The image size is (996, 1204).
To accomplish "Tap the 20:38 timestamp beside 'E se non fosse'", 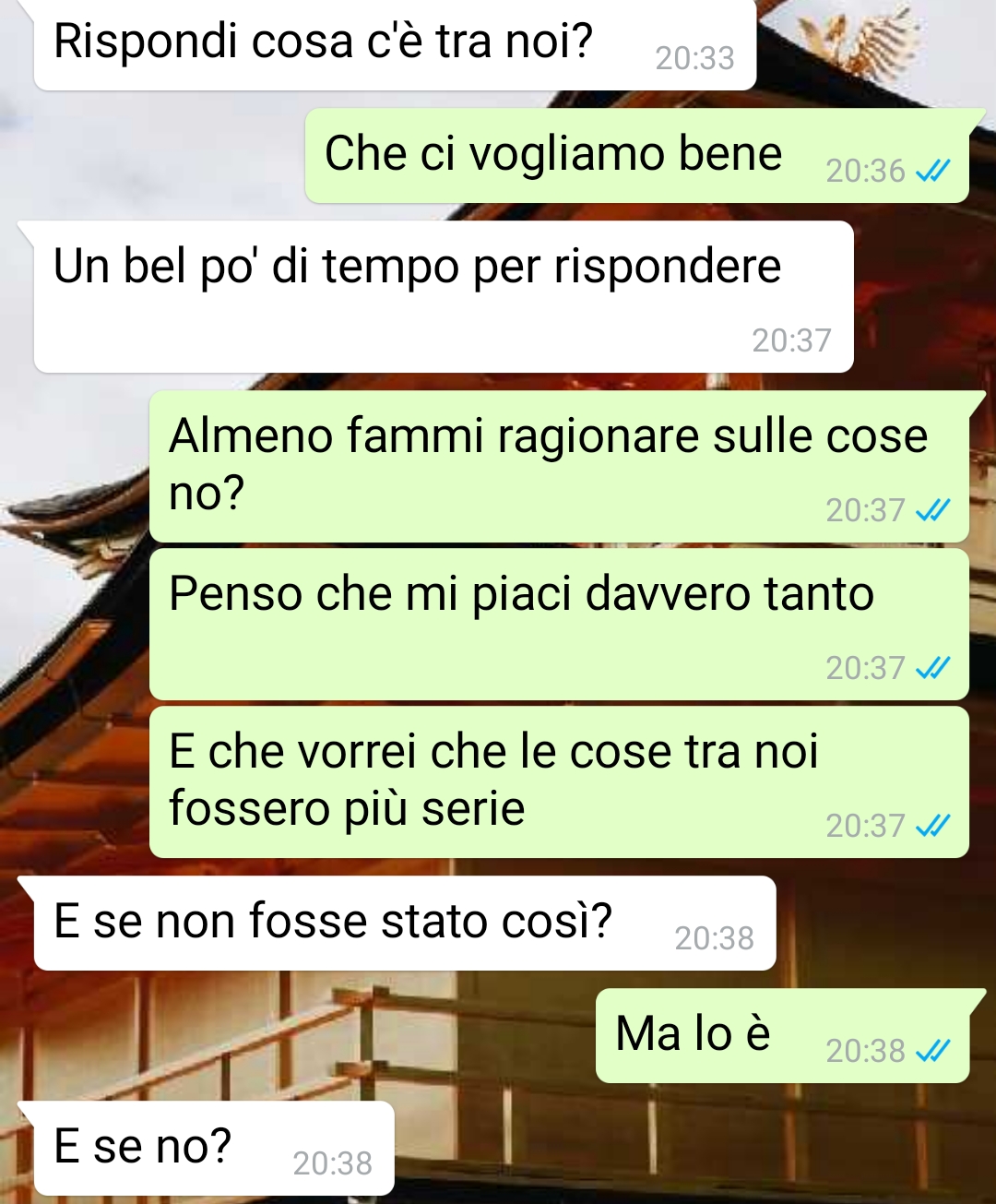I will [714, 938].
